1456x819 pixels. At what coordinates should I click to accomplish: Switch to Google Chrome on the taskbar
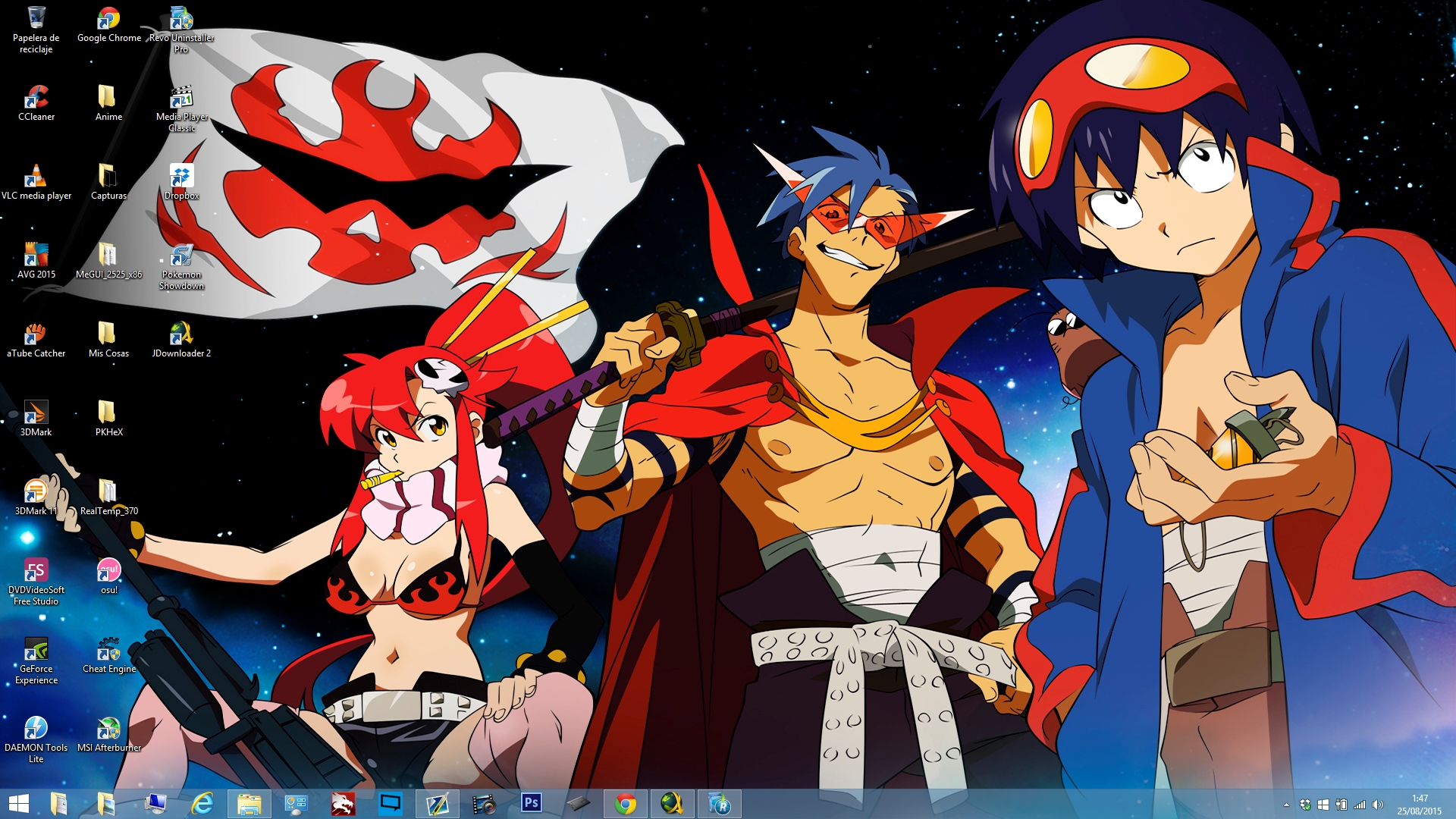[626, 804]
